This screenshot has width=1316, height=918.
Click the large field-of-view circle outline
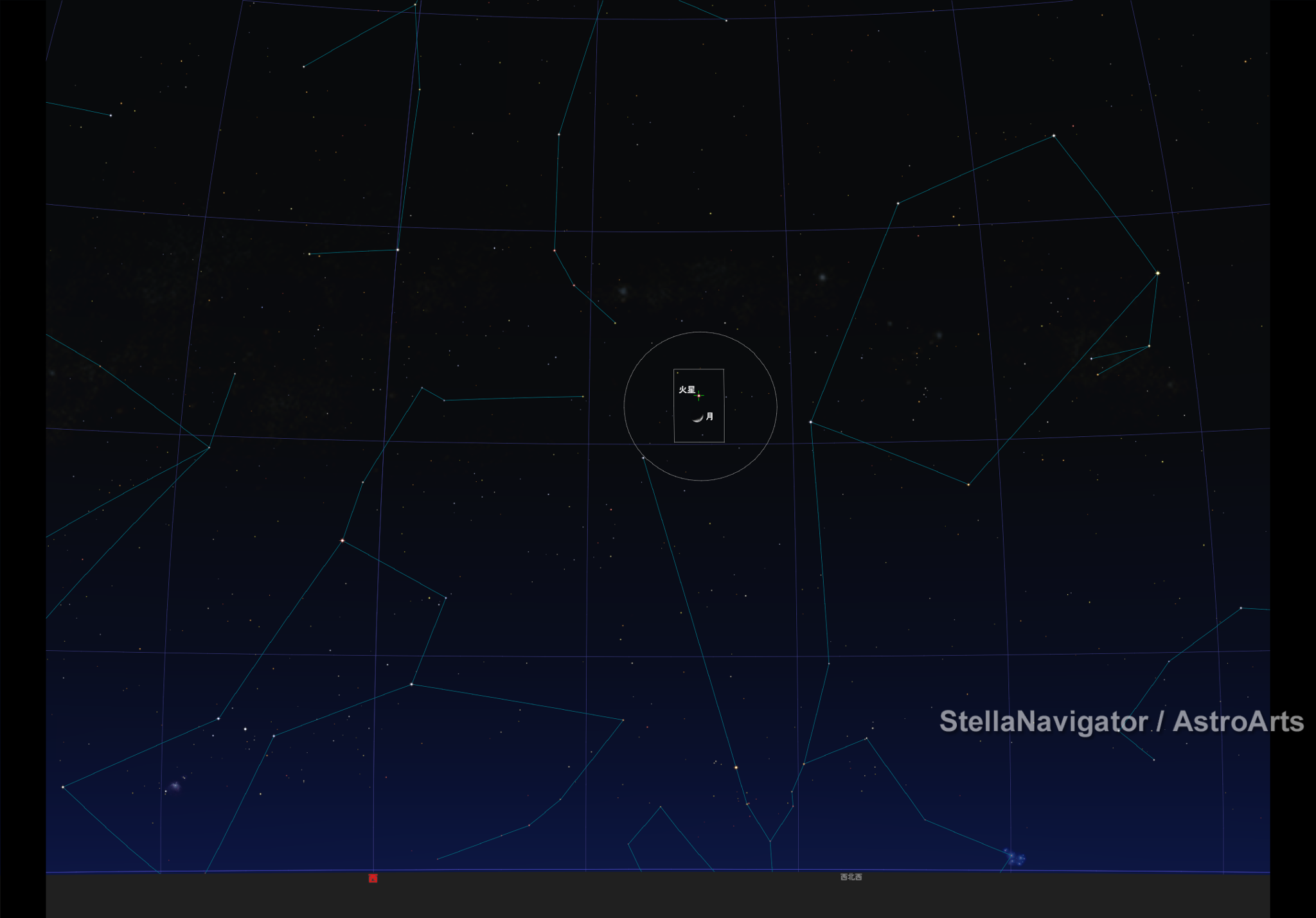tap(625, 406)
